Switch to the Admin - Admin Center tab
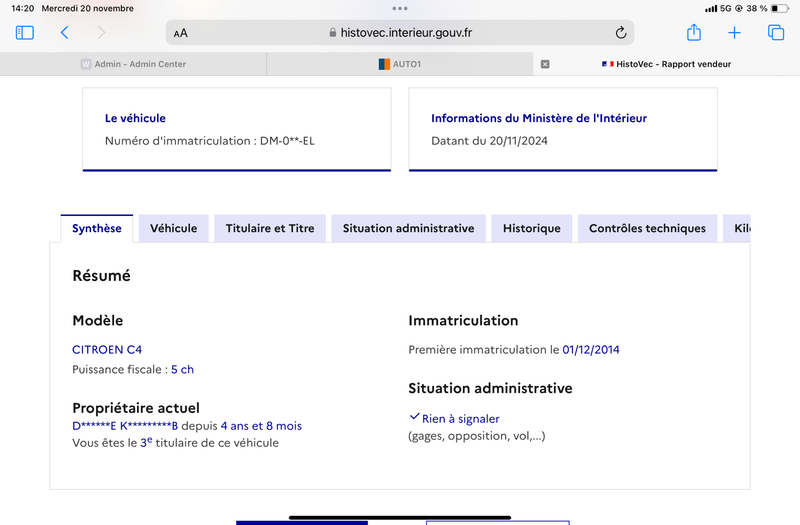 point(133,64)
